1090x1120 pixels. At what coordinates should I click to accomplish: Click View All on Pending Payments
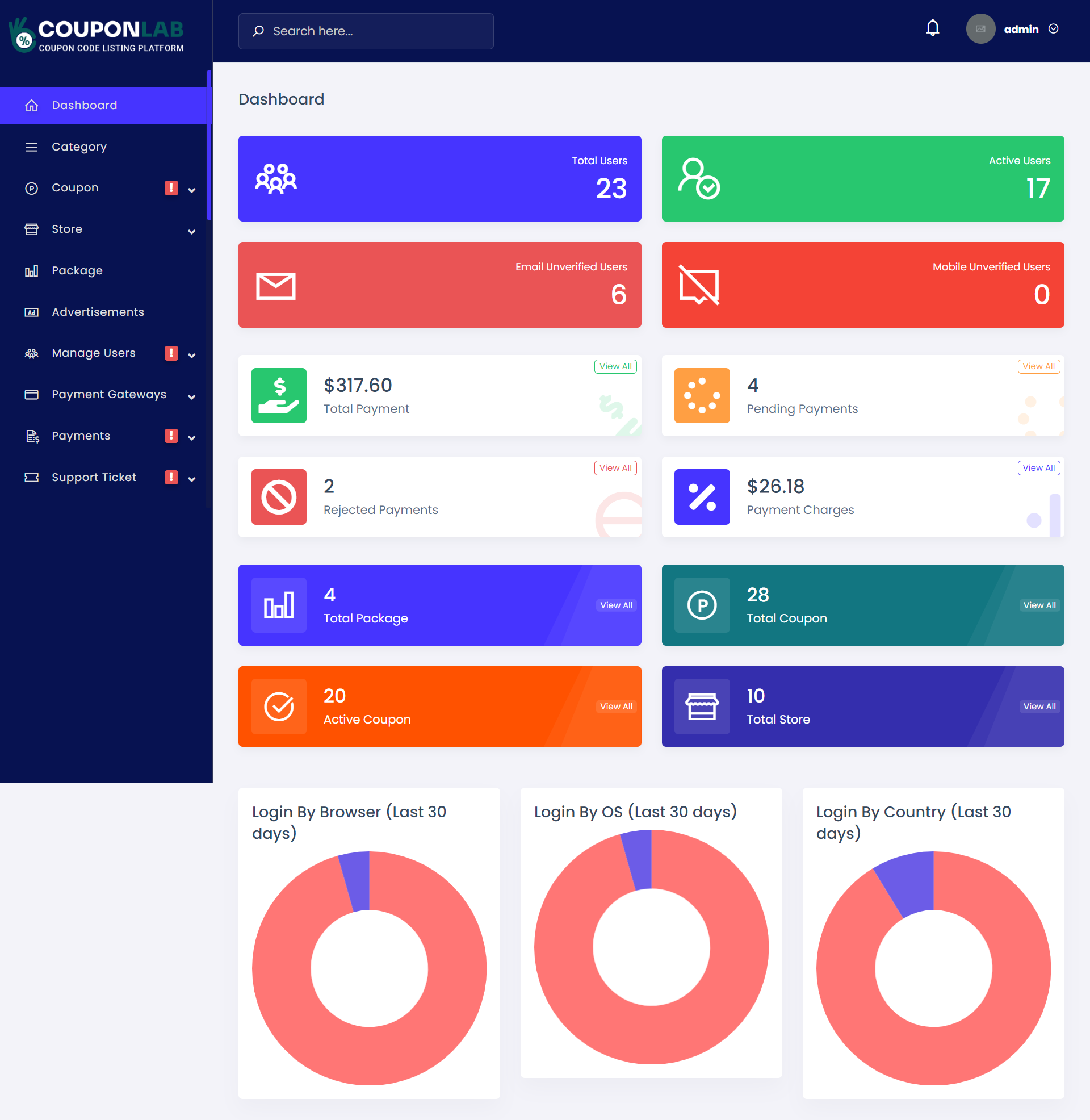pos(1038,366)
